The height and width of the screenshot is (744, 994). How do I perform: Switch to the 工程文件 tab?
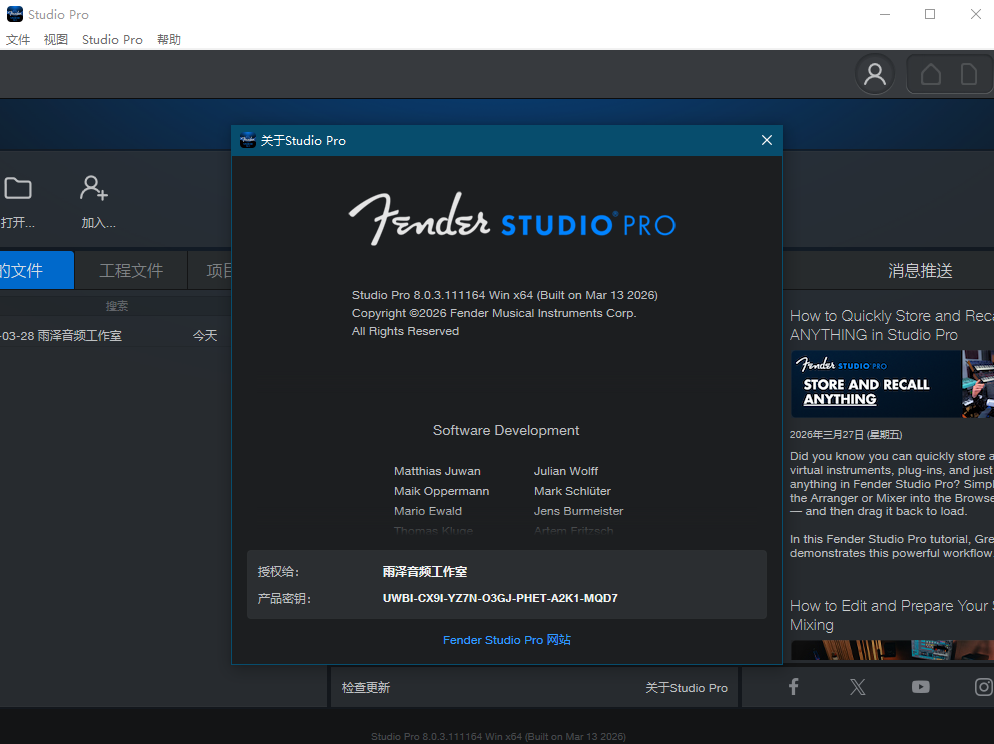pos(130,270)
